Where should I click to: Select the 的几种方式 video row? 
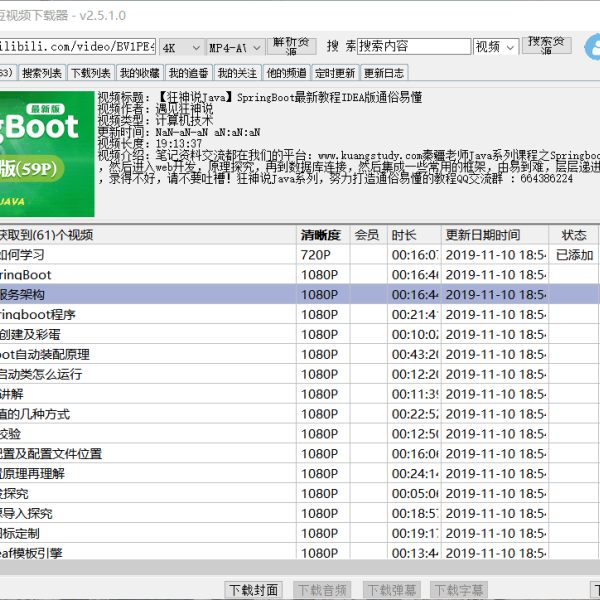pyautogui.click(x=298, y=414)
